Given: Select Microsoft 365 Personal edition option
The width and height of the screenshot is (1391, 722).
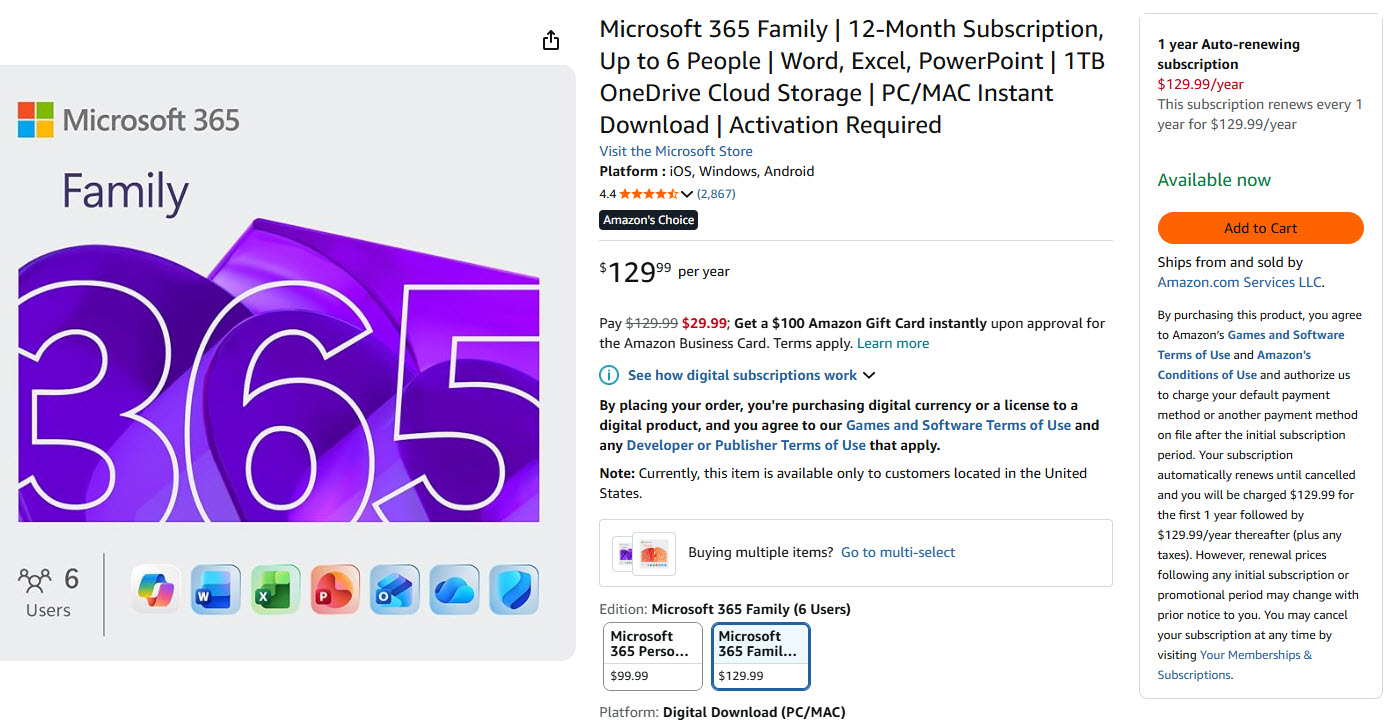Looking at the screenshot, I should 653,656.
